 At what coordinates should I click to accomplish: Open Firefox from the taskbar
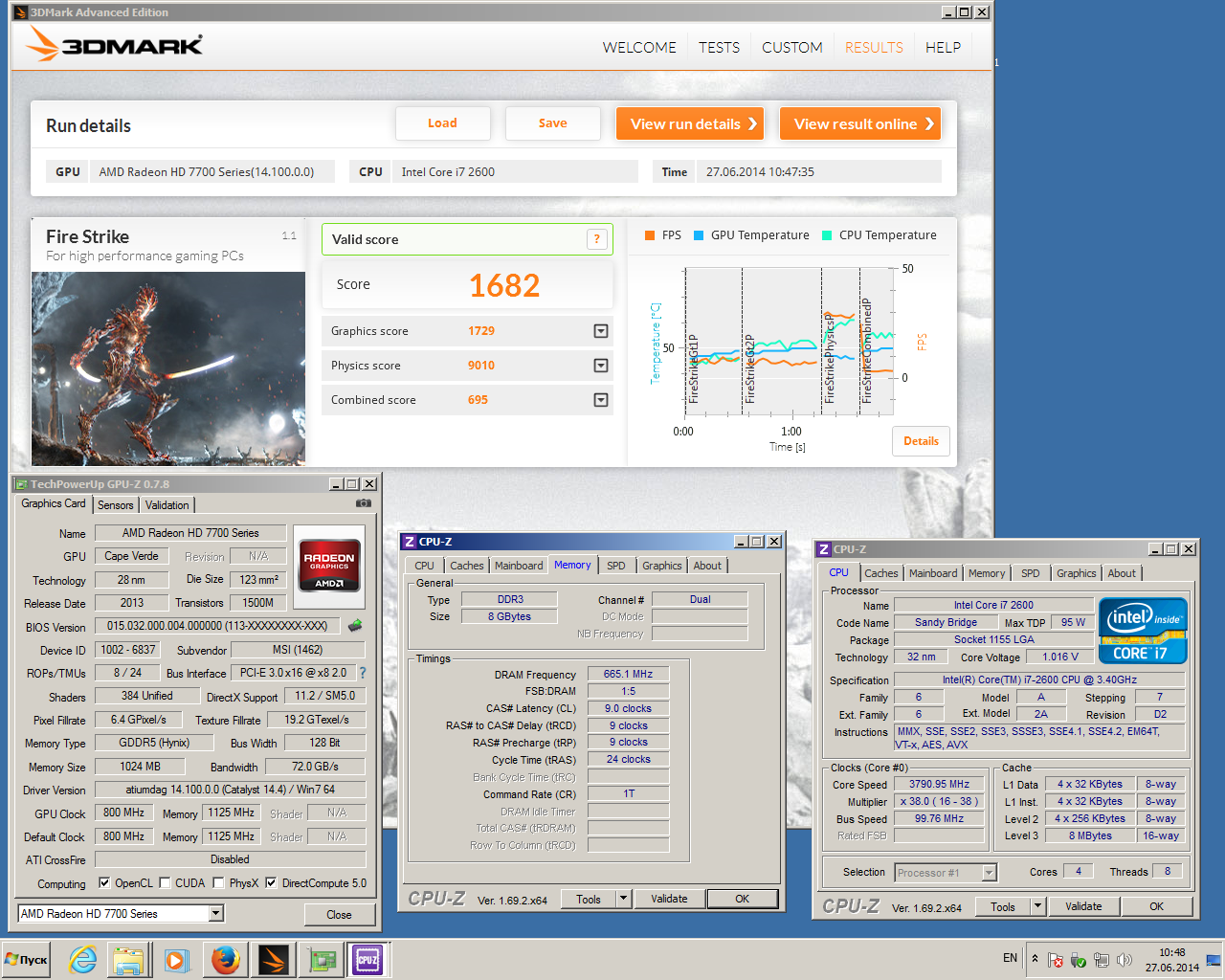[x=226, y=960]
